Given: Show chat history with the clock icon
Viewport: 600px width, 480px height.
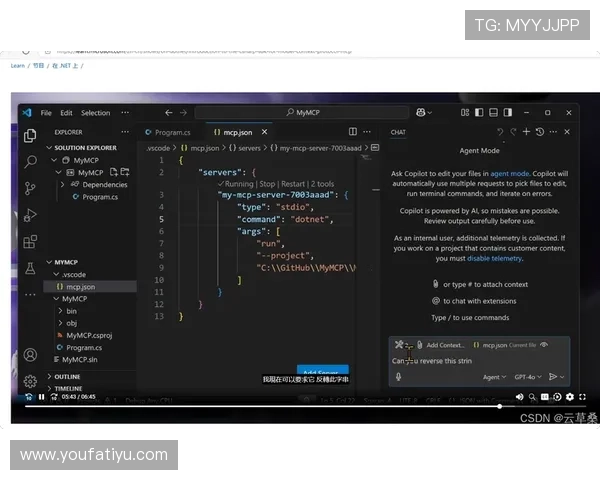Looking at the screenshot, I should (x=540, y=132).
